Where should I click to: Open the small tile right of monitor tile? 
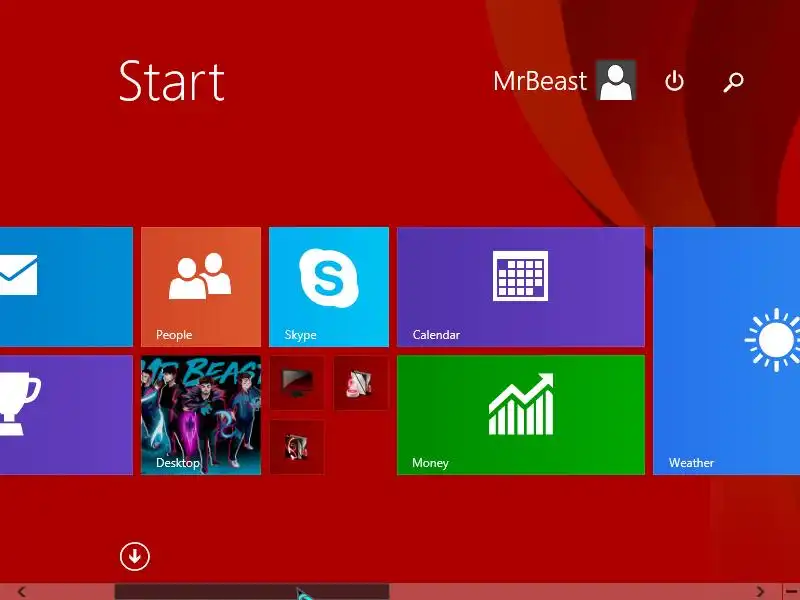361,383
